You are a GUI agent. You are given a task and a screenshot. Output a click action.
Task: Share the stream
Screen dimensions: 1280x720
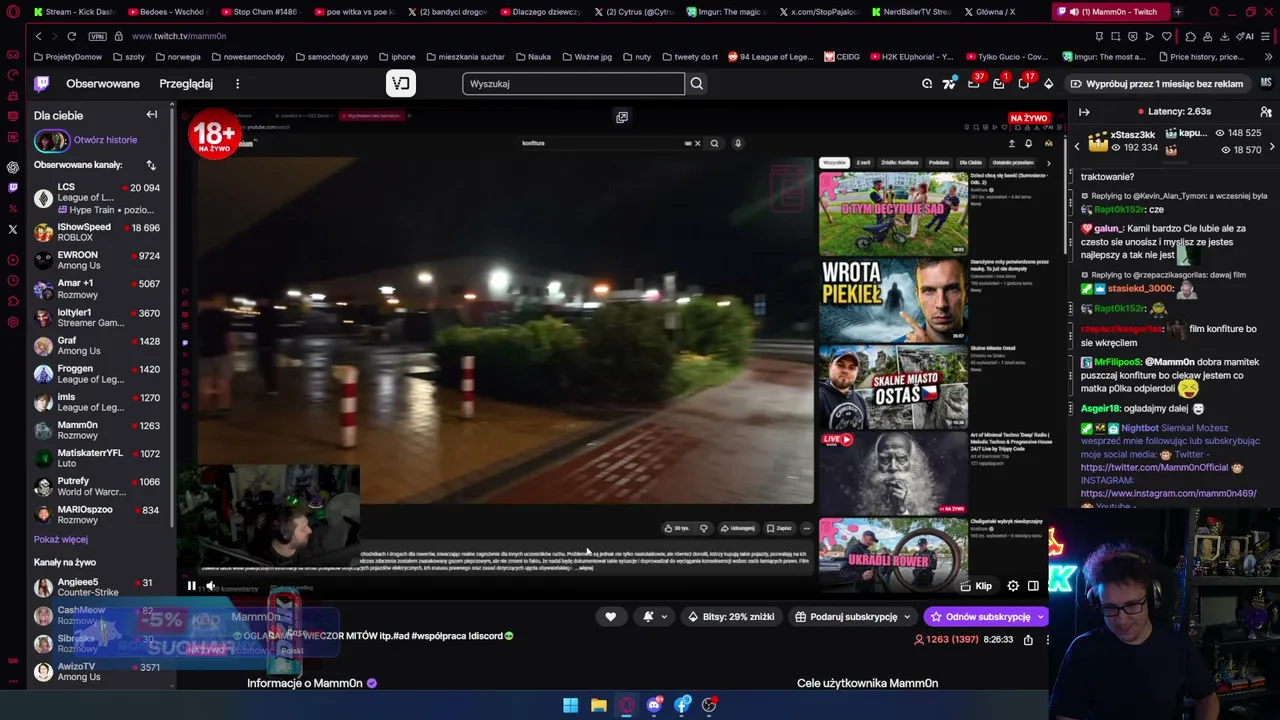pyautogui.click(x=1028, y=640)
